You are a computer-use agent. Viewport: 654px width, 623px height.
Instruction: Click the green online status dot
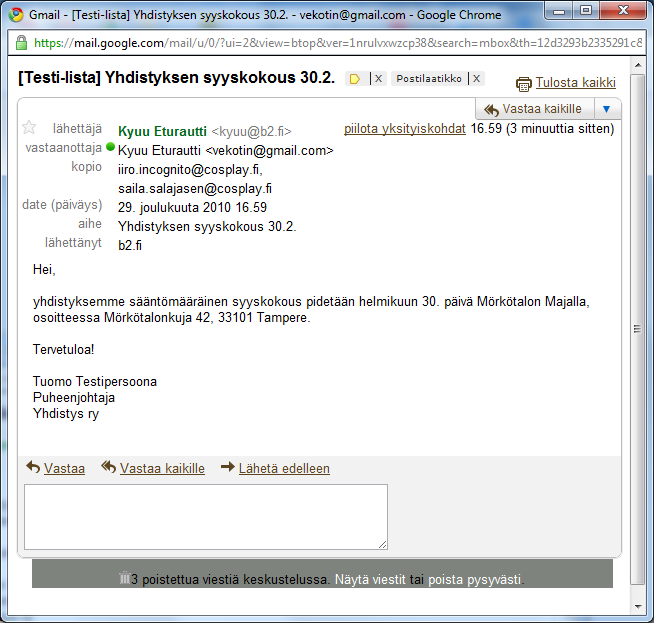point(111,147)
